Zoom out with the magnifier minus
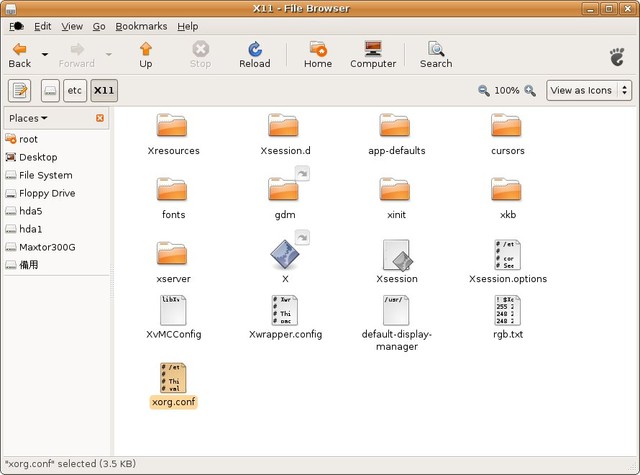The height and width of the screenshot is (475, 640). tap(484, 90)
